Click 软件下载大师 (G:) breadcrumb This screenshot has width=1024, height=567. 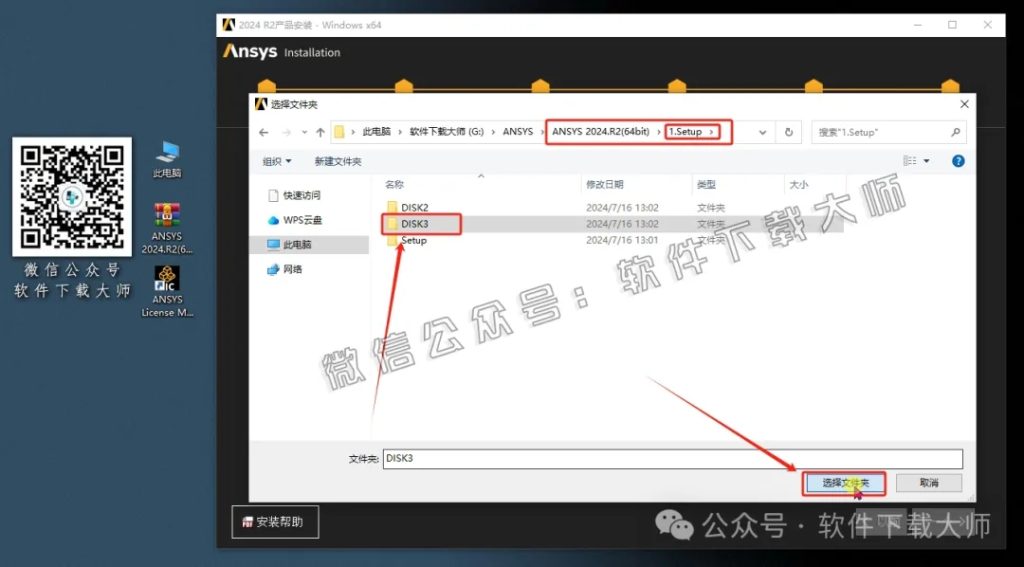447,132
